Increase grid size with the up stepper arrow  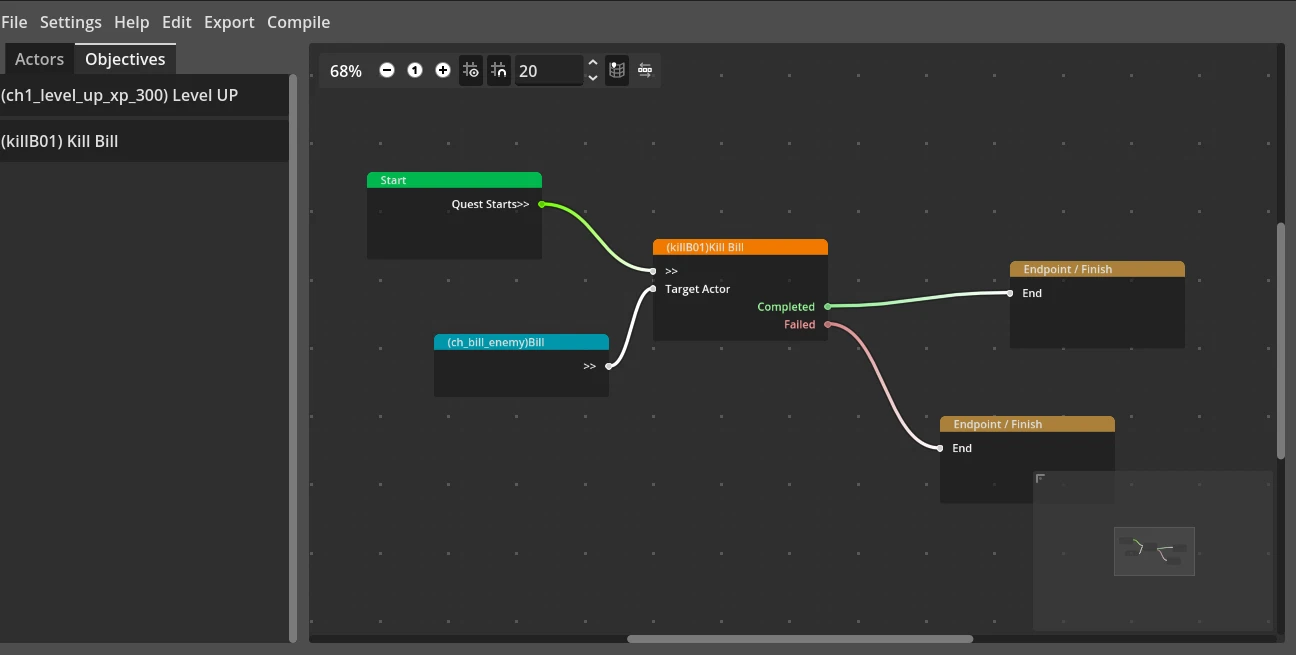pos(592,63)
